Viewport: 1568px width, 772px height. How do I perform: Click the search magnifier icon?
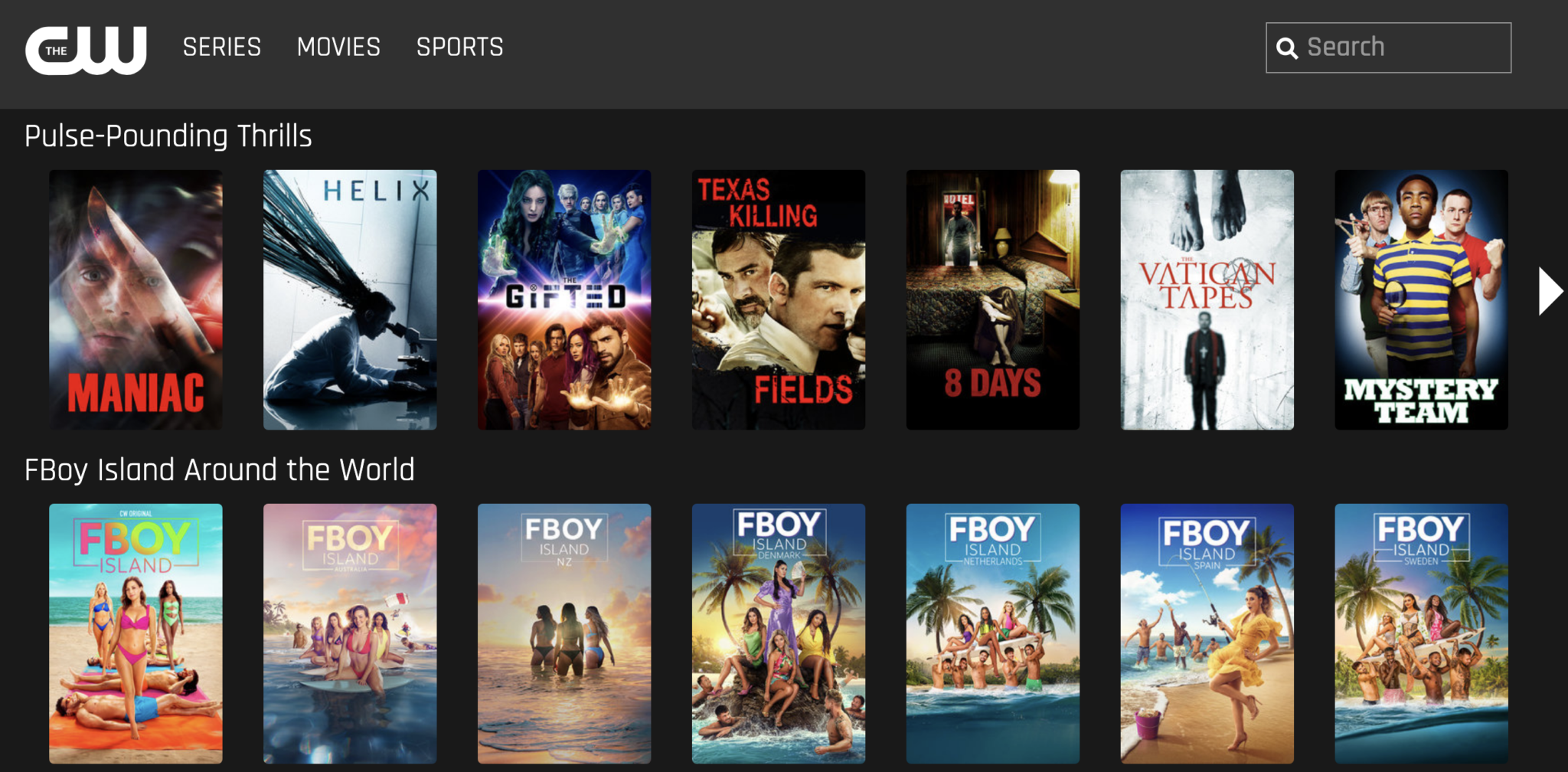coord(1287,48)
